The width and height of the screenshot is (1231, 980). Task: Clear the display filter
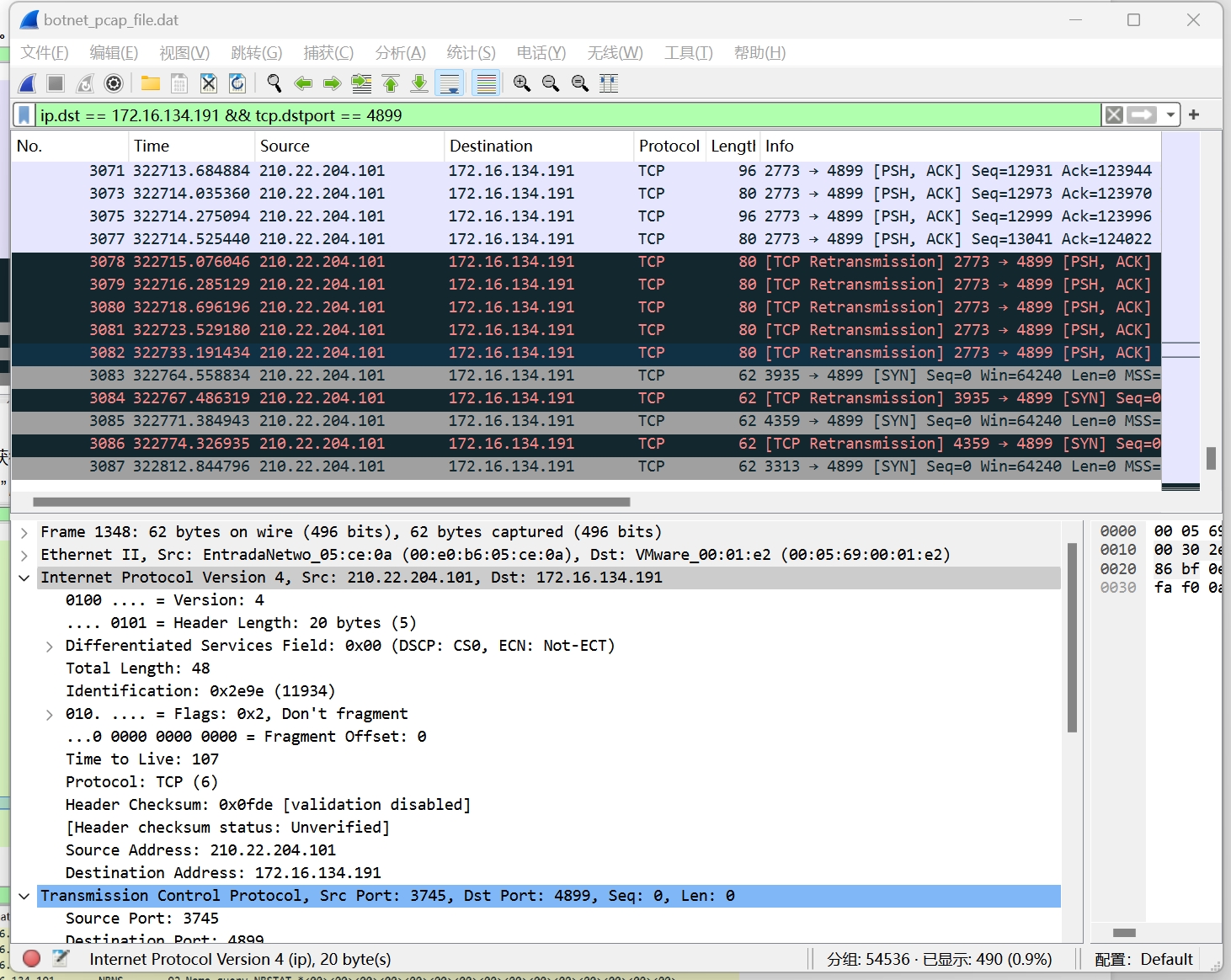pyautogui.click(x=1114, y=115)
